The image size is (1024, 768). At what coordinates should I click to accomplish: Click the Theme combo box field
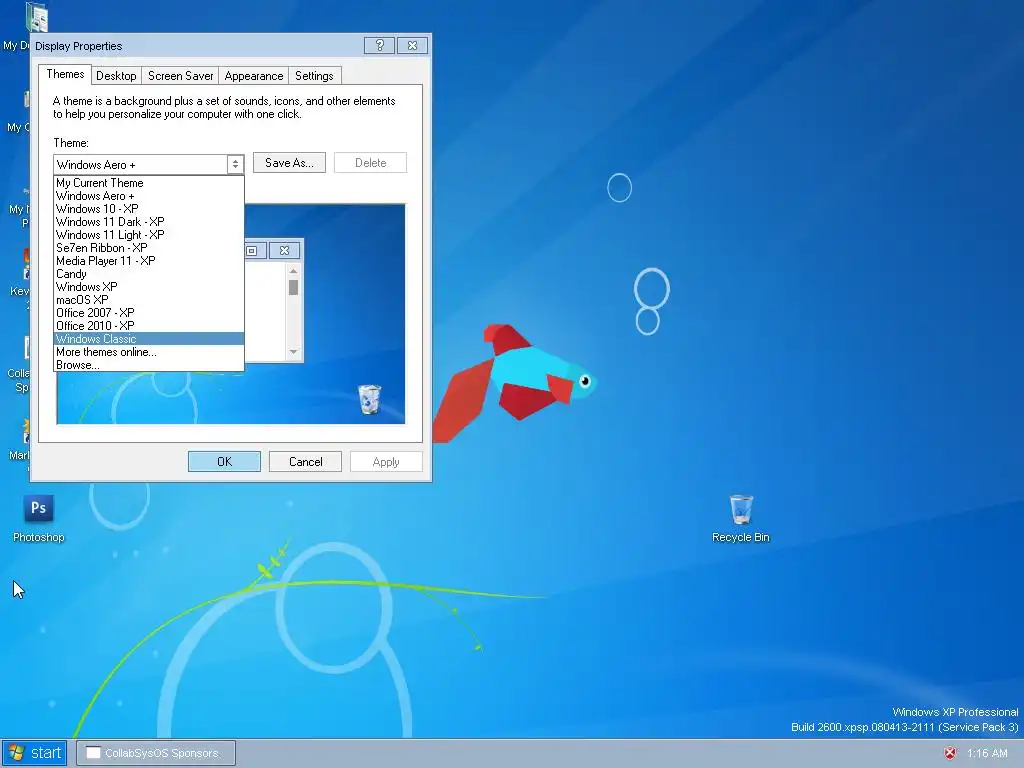point(149,165)
